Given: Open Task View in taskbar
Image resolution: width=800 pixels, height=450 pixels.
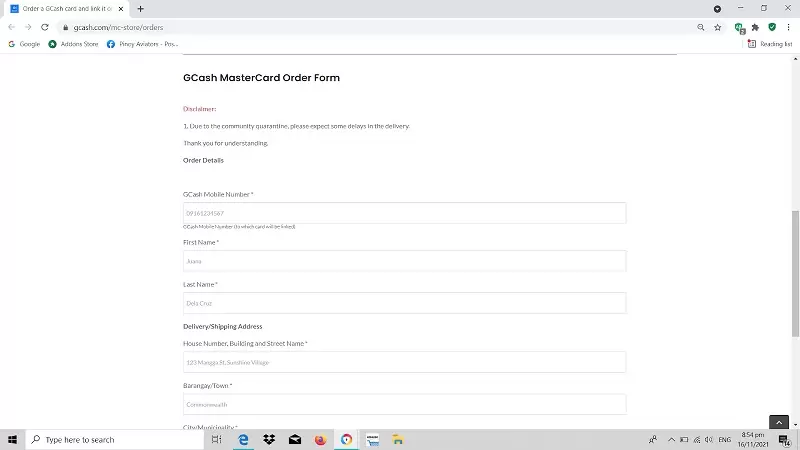Looking at the screenshot, I should tap(216, 440).
